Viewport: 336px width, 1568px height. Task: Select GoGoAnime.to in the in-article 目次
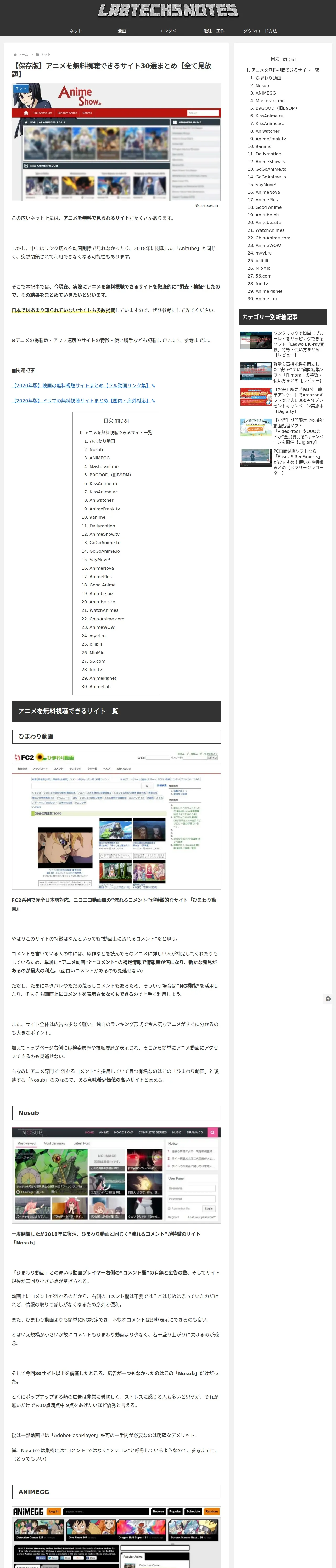click(x=105, y=542)
